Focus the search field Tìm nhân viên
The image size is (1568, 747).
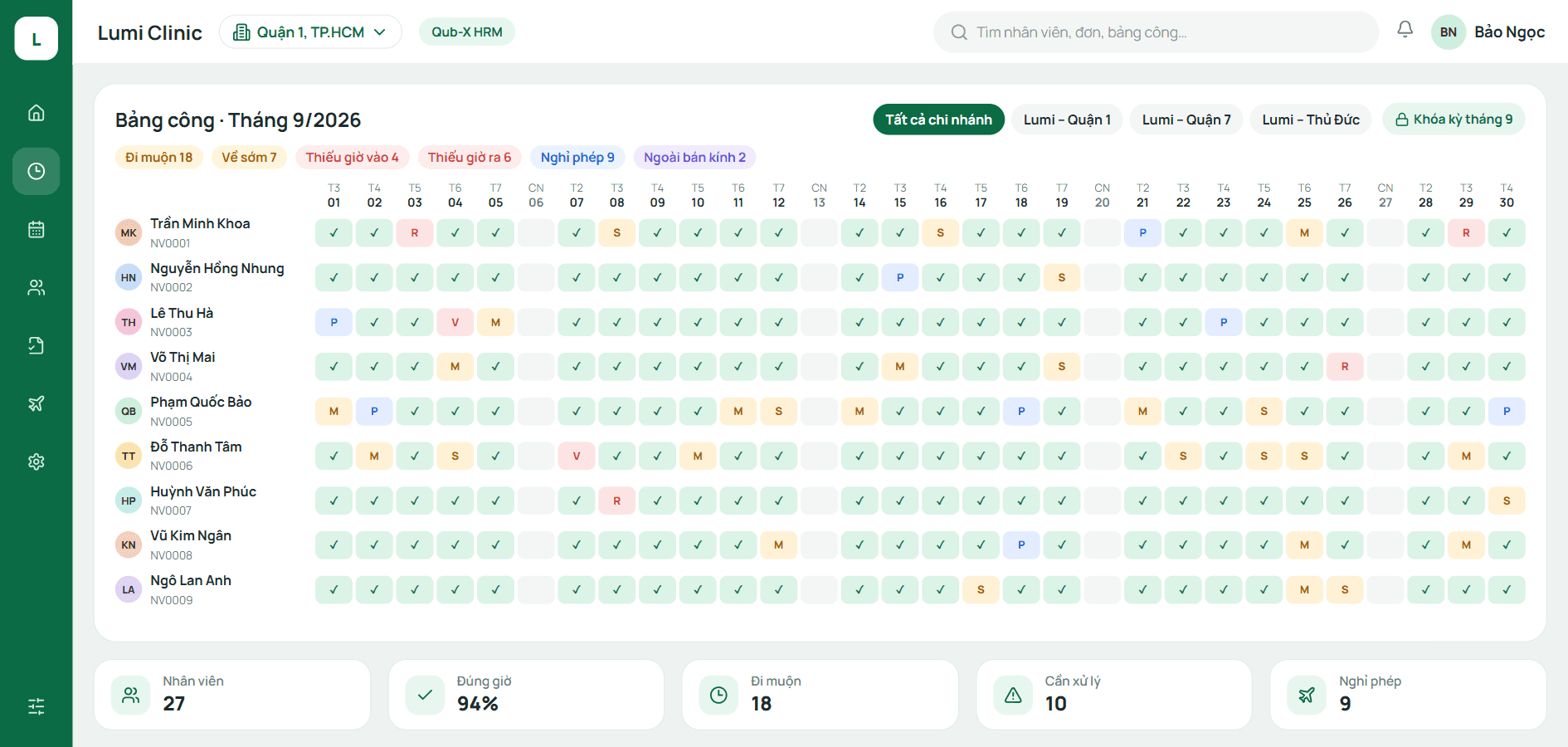click(x=1156, y=32)
